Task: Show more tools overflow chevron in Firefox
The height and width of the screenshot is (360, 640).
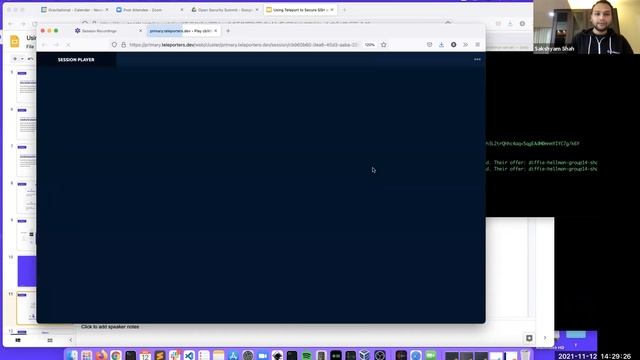Action: (x=465, y=45)
